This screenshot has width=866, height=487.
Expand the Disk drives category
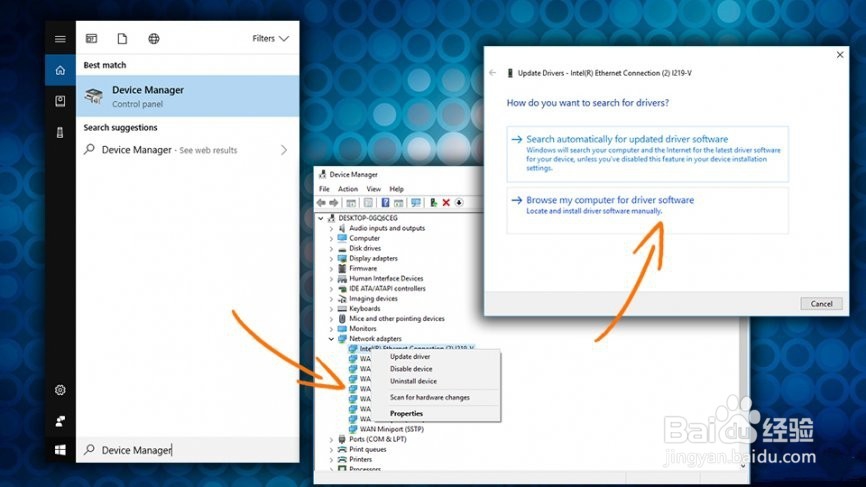(x=331, y=248)
